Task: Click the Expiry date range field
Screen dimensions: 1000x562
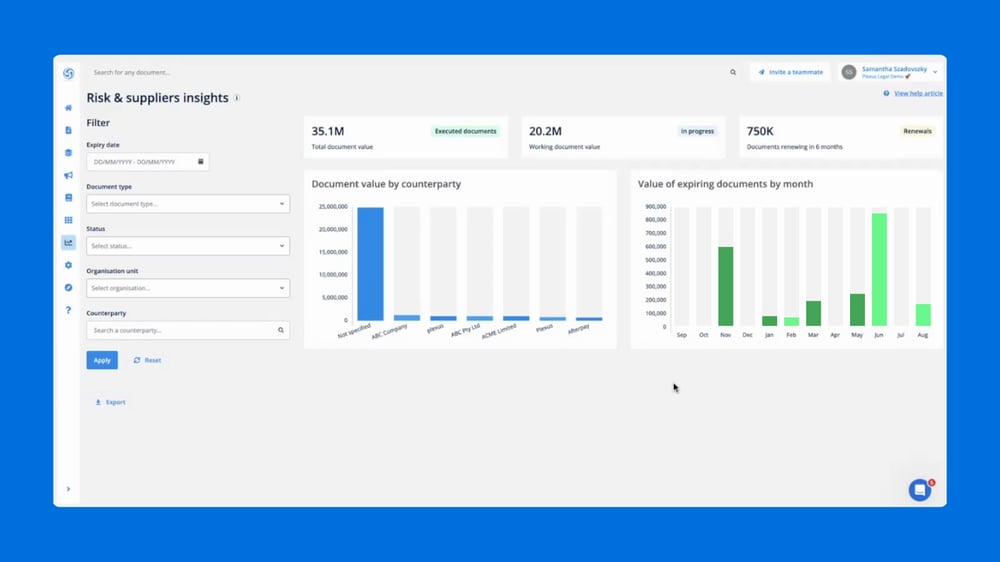Action: (148, 161)
